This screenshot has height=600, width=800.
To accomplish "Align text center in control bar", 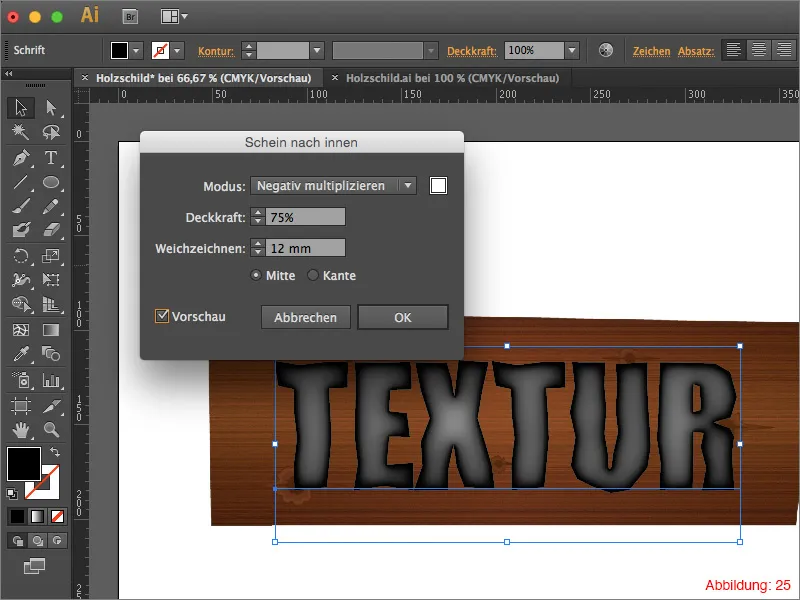I will tap(759, 50).
